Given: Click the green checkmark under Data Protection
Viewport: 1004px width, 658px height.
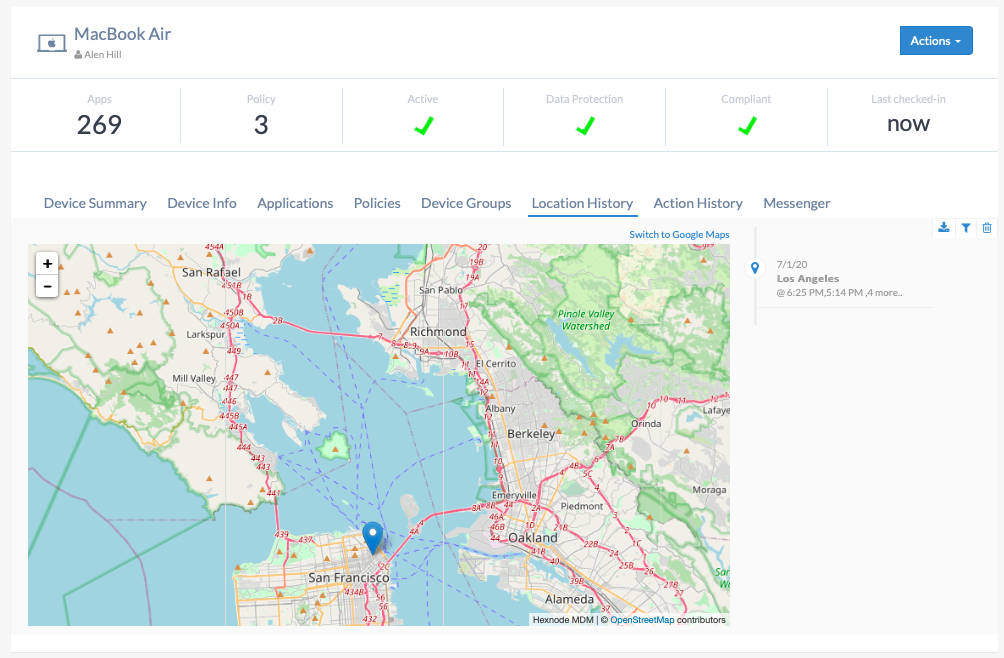Looking at the screenshot, I should 584,126.
